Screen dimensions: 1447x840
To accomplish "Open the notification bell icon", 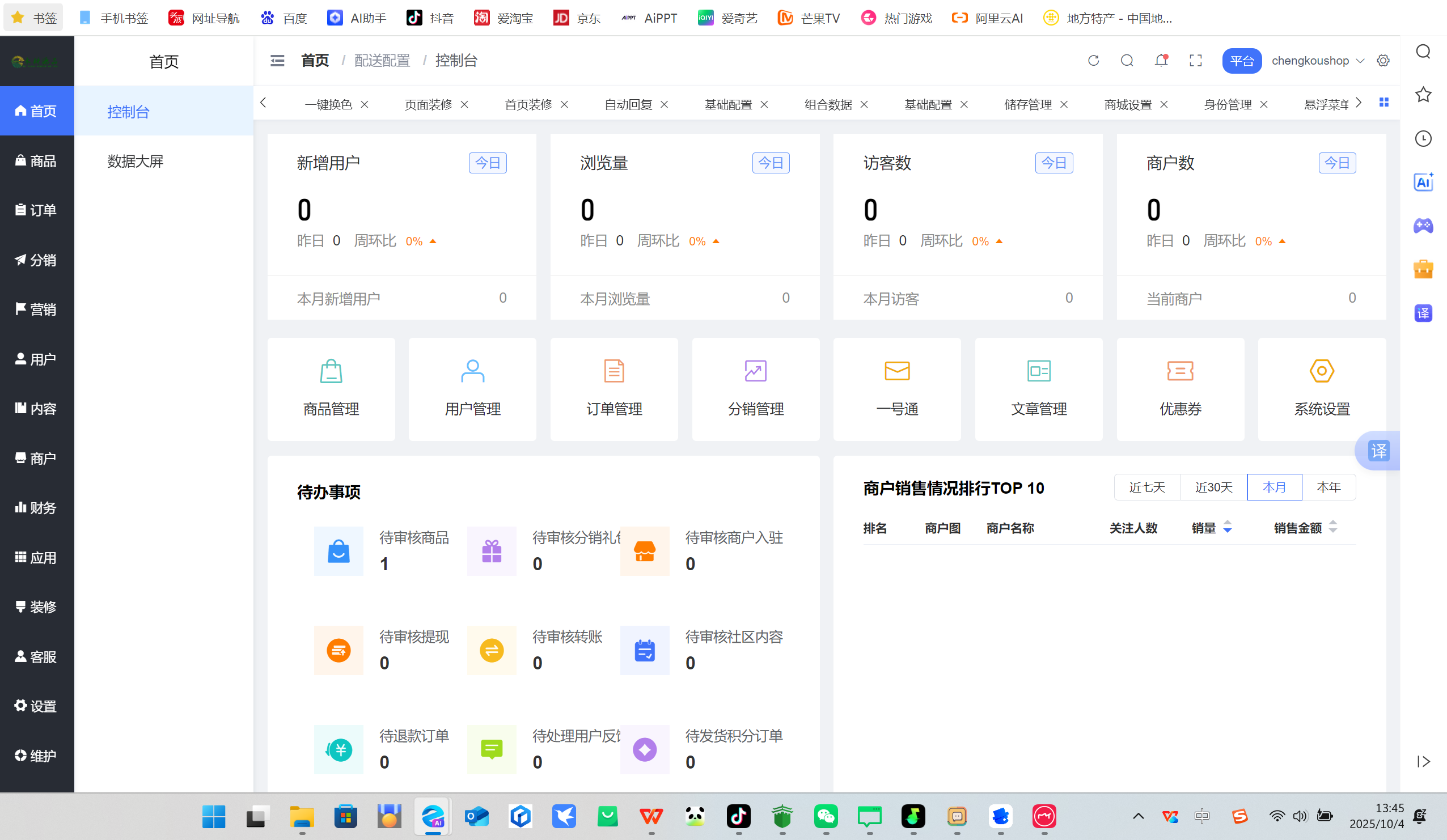I will tap(1161, 60).
